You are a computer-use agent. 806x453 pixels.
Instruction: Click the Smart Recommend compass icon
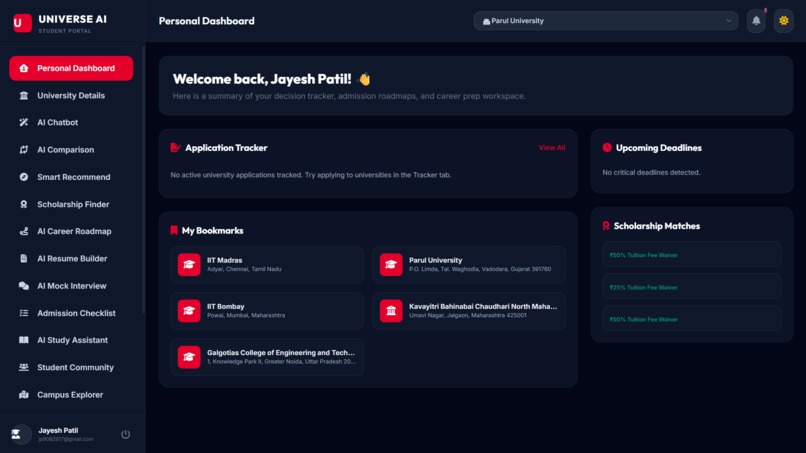pyautogui.click(x=24, y=177)
